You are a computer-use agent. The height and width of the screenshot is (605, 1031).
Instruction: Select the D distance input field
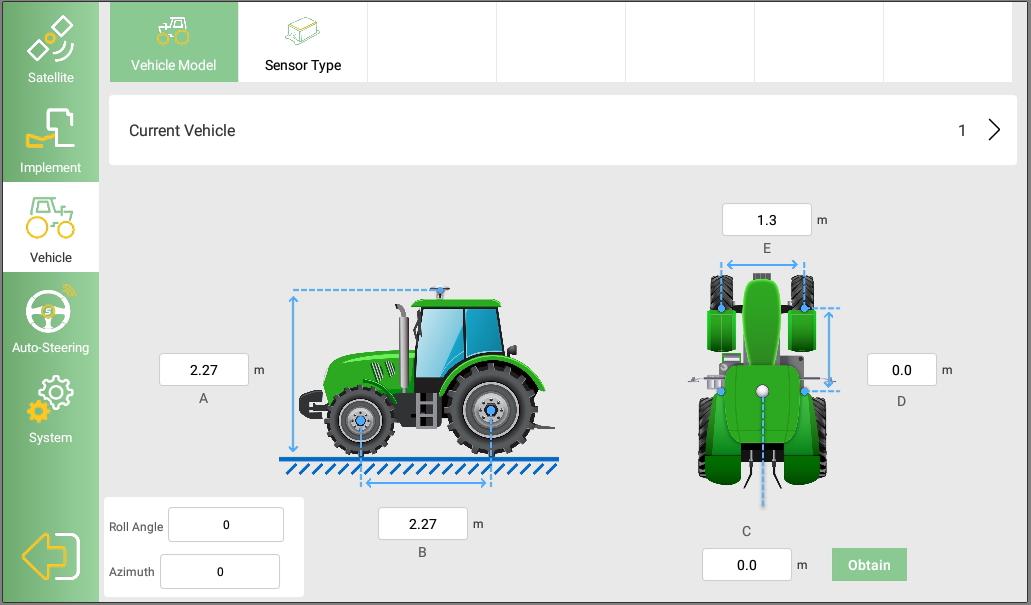pos(901,370)
